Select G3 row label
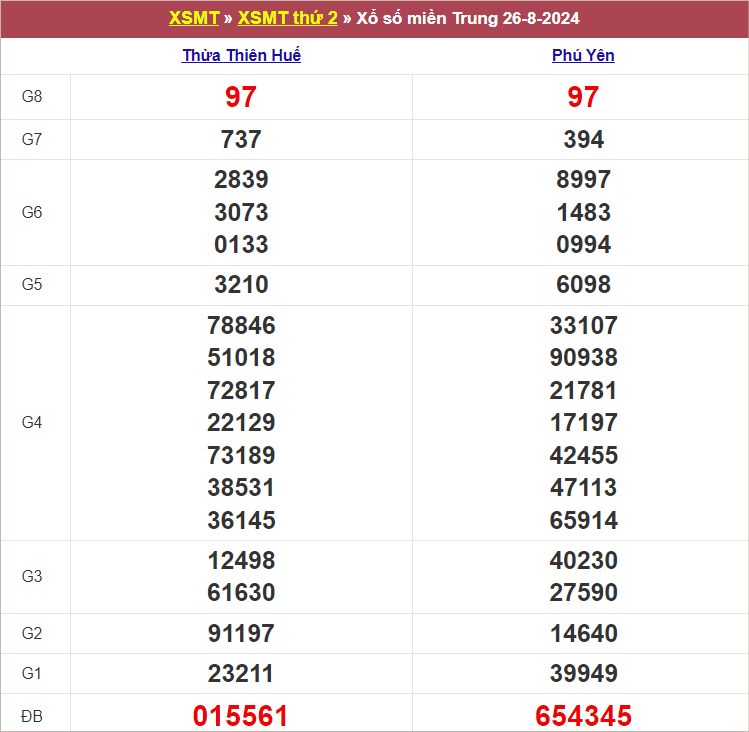Viewport: 749px width, 732px height. tap(32, 576)
